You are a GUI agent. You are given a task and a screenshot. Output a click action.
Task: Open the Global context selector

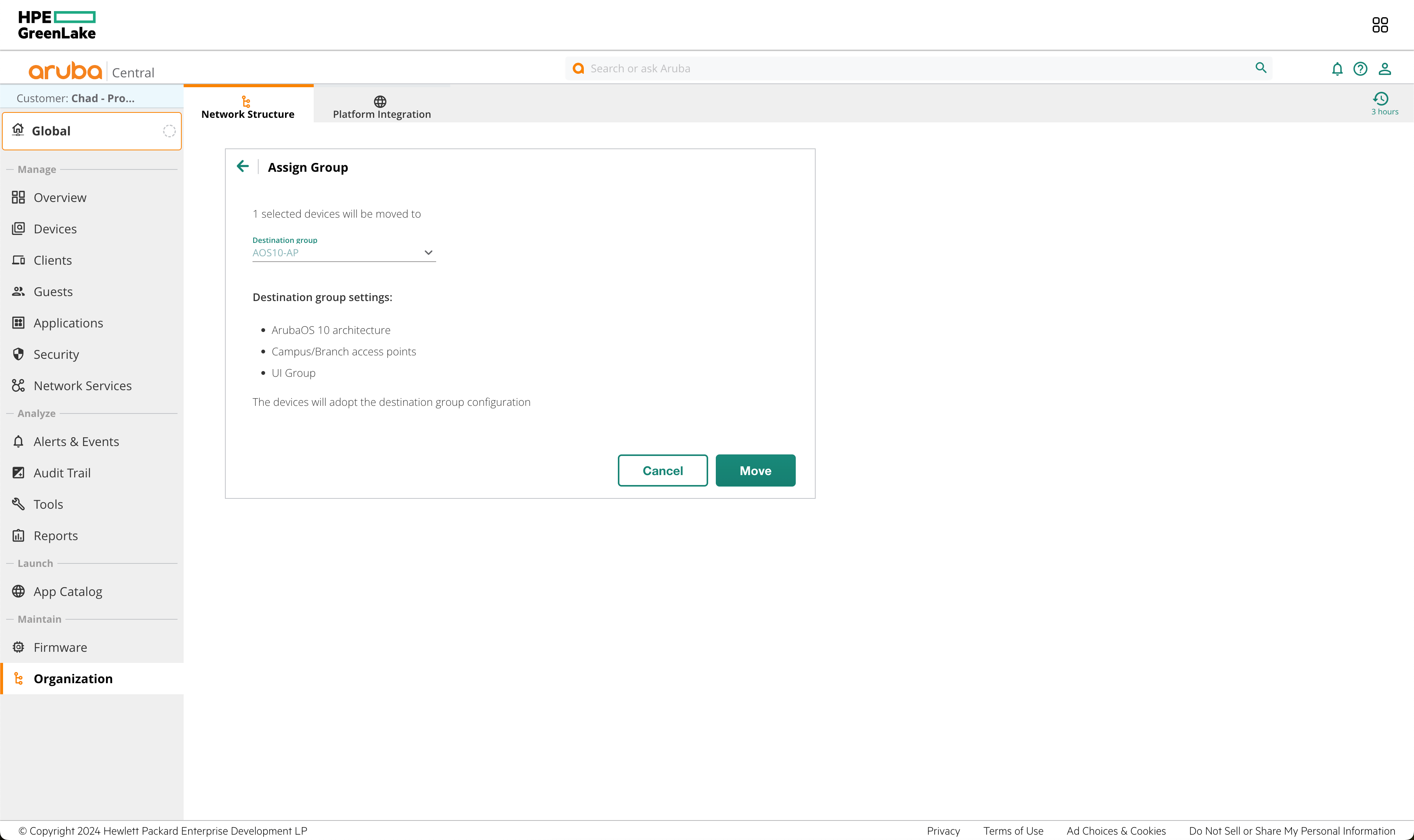coord(92,131)
